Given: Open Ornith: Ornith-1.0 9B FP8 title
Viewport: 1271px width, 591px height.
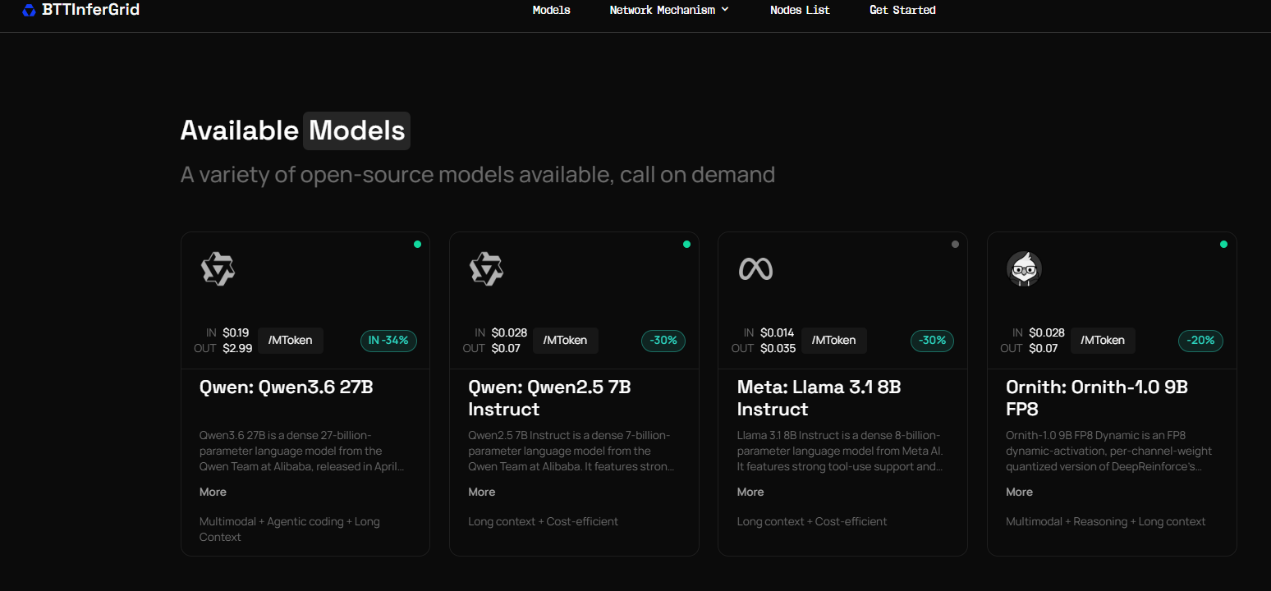Looking at the screenshot, I should tap(1096, 398).
